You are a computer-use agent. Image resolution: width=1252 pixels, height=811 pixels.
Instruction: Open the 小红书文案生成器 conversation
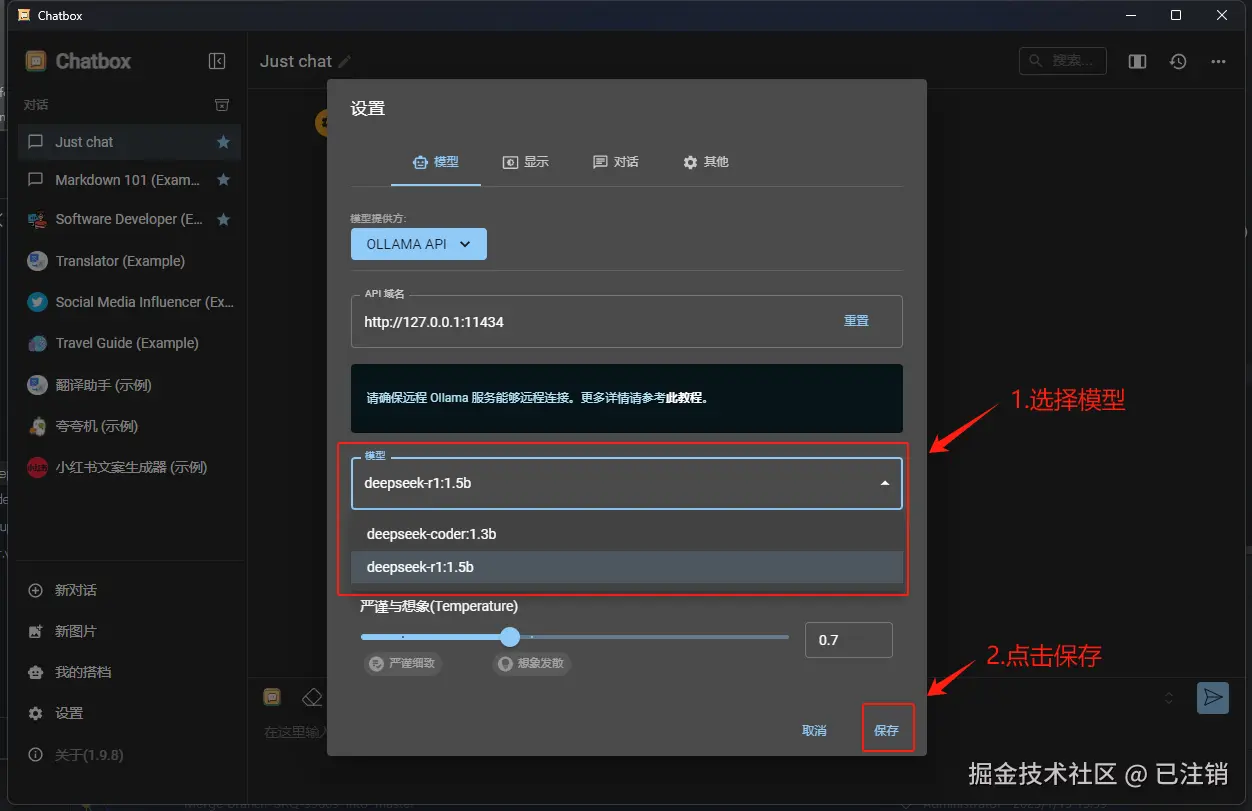(x=129, y=467)
